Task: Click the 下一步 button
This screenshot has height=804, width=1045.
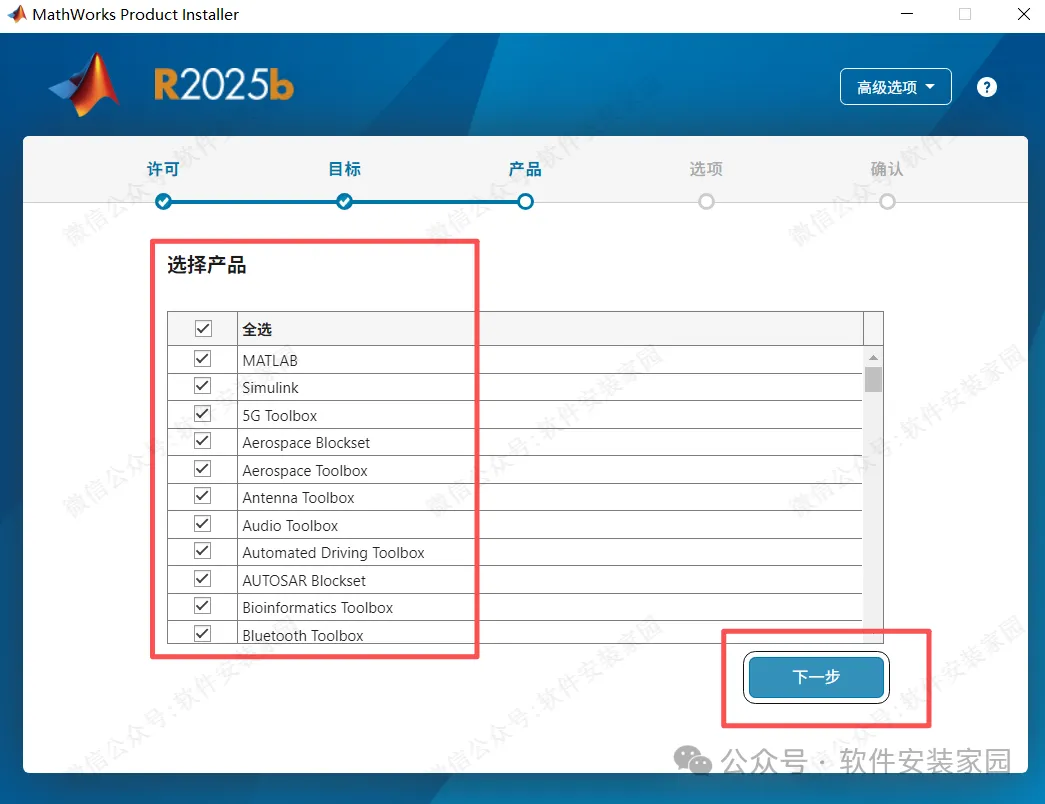Action: coord(816,677)
